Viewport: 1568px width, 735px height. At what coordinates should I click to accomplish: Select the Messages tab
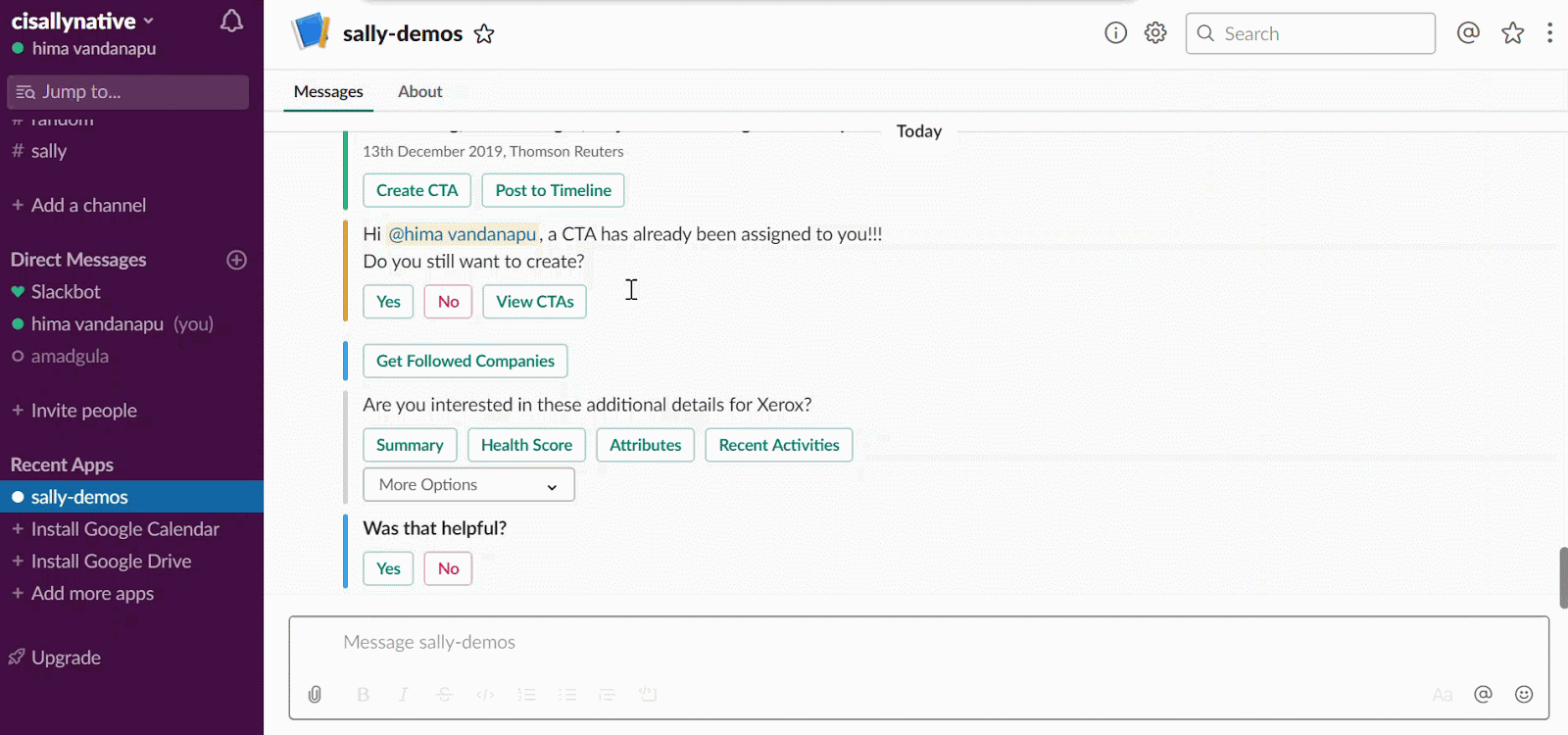tap(328, 91)
